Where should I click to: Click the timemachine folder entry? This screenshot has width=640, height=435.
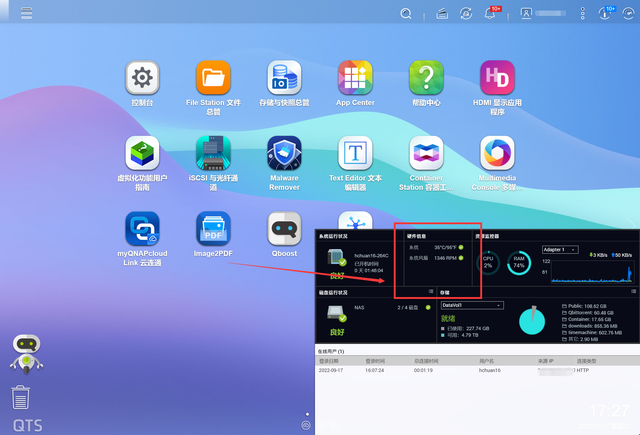tap(592, 333)
